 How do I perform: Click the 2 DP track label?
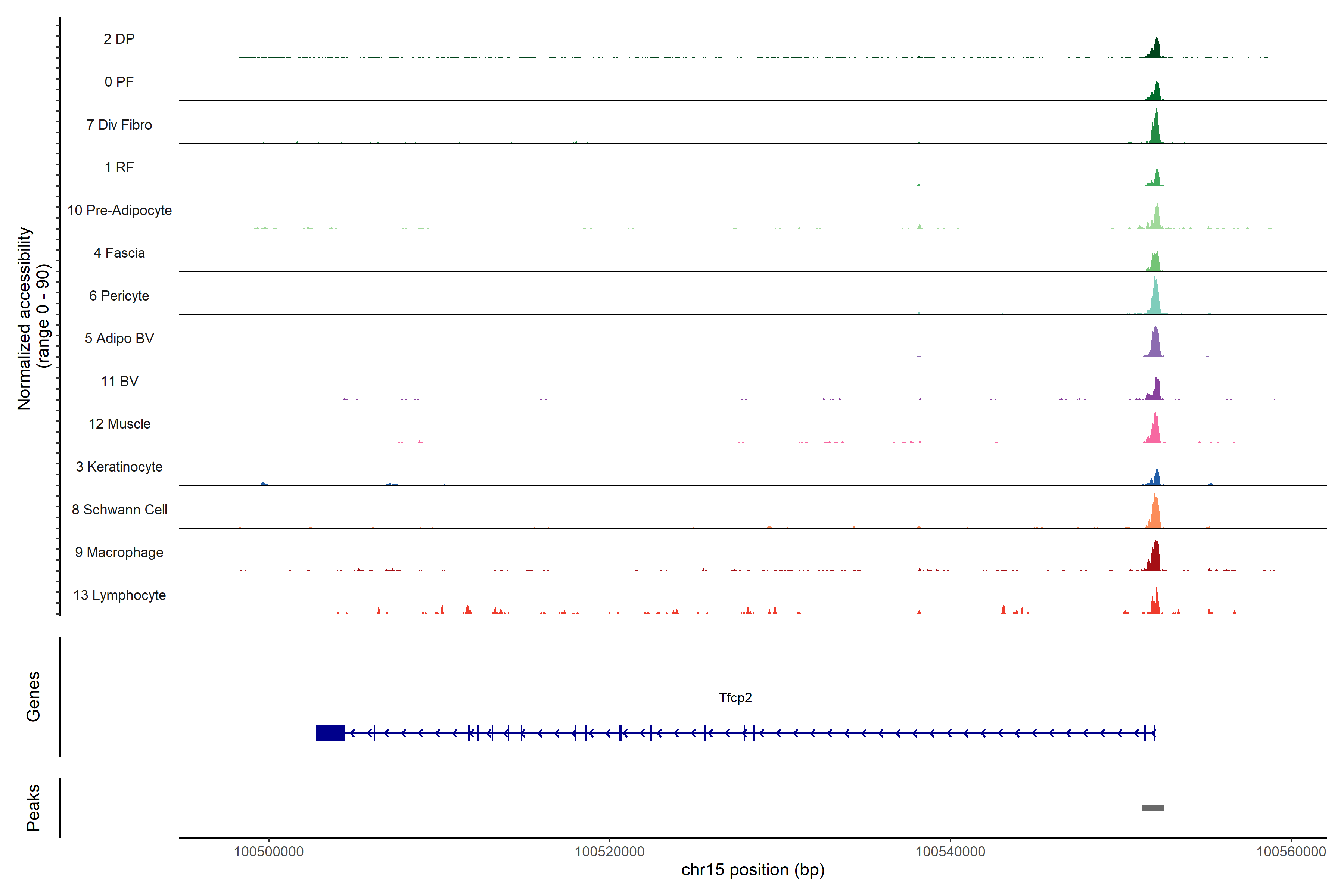pyautogui.click(x=119, y=39)
